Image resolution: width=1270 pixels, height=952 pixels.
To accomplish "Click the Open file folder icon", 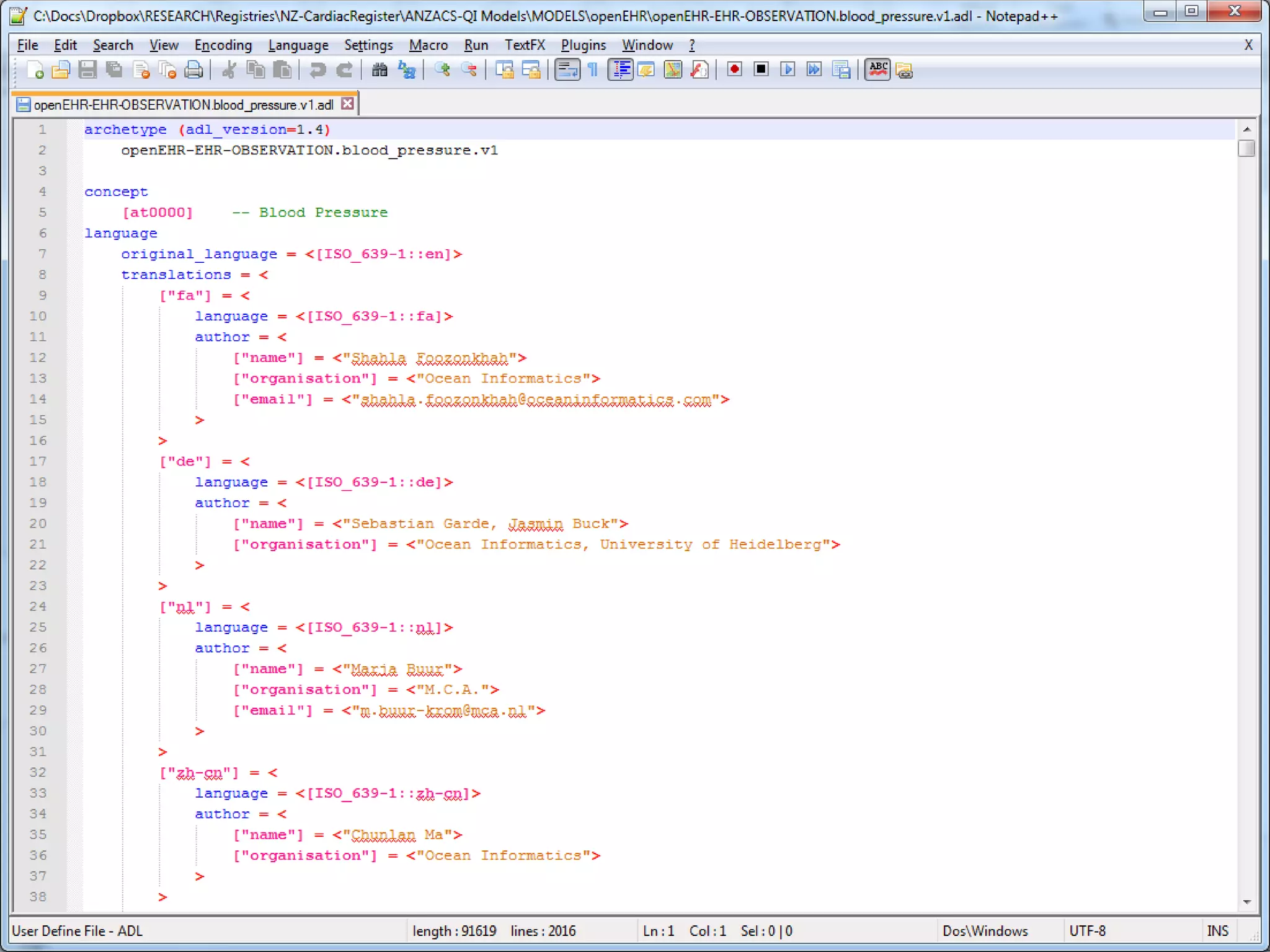I will point(61,70).
